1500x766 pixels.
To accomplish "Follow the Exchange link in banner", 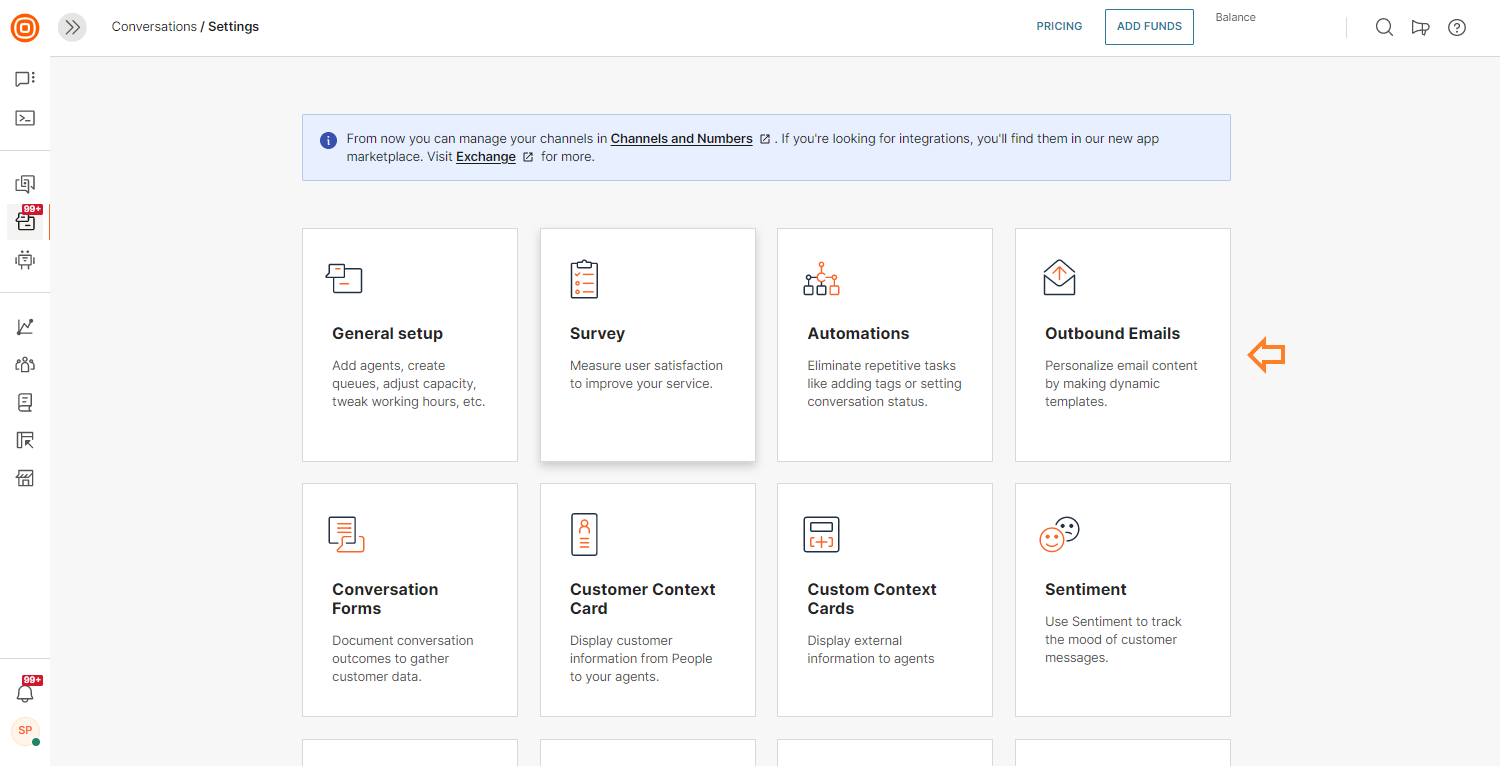I will tap(486, 157).
